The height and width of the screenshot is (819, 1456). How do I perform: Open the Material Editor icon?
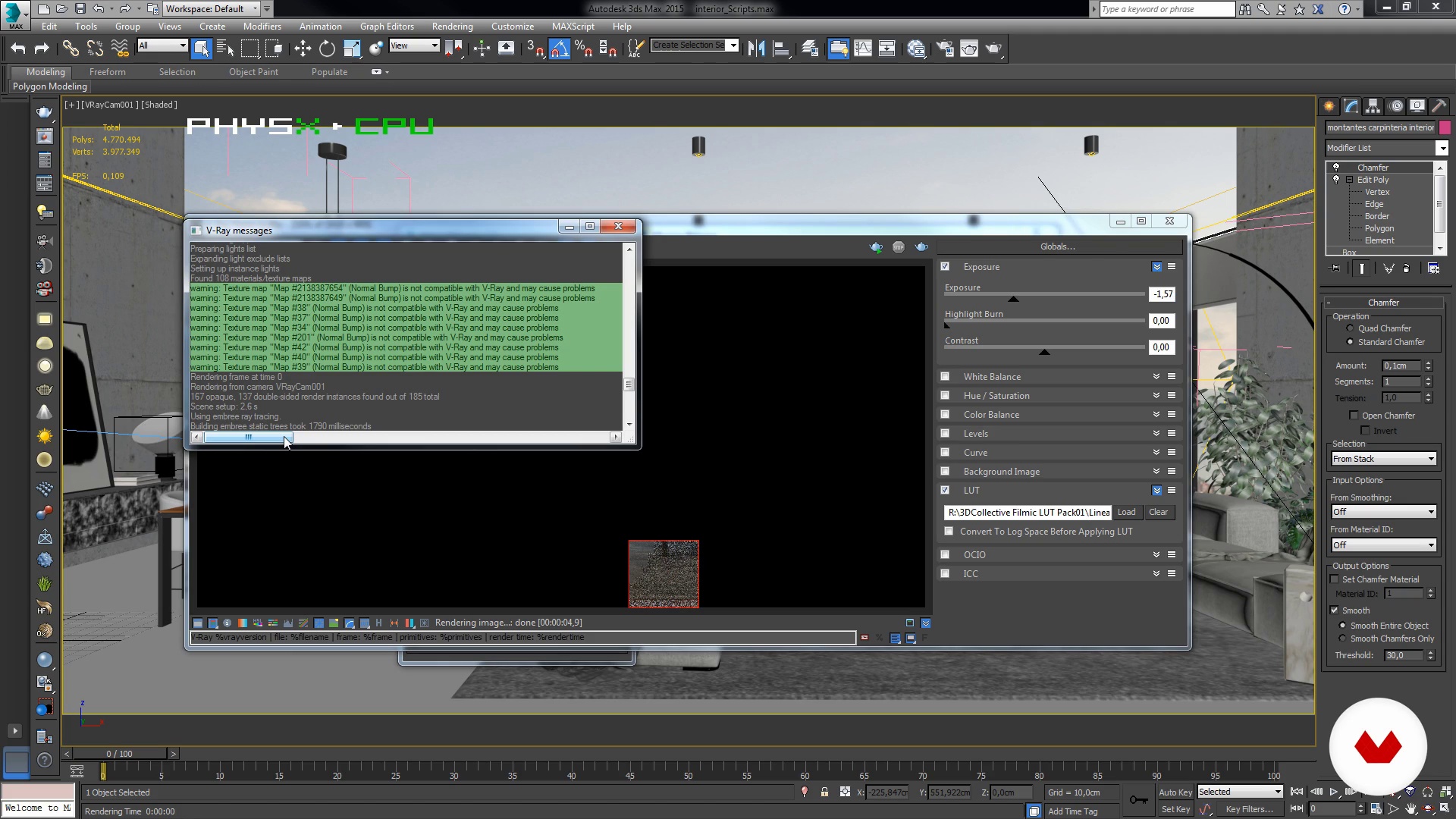coord(916,49)
